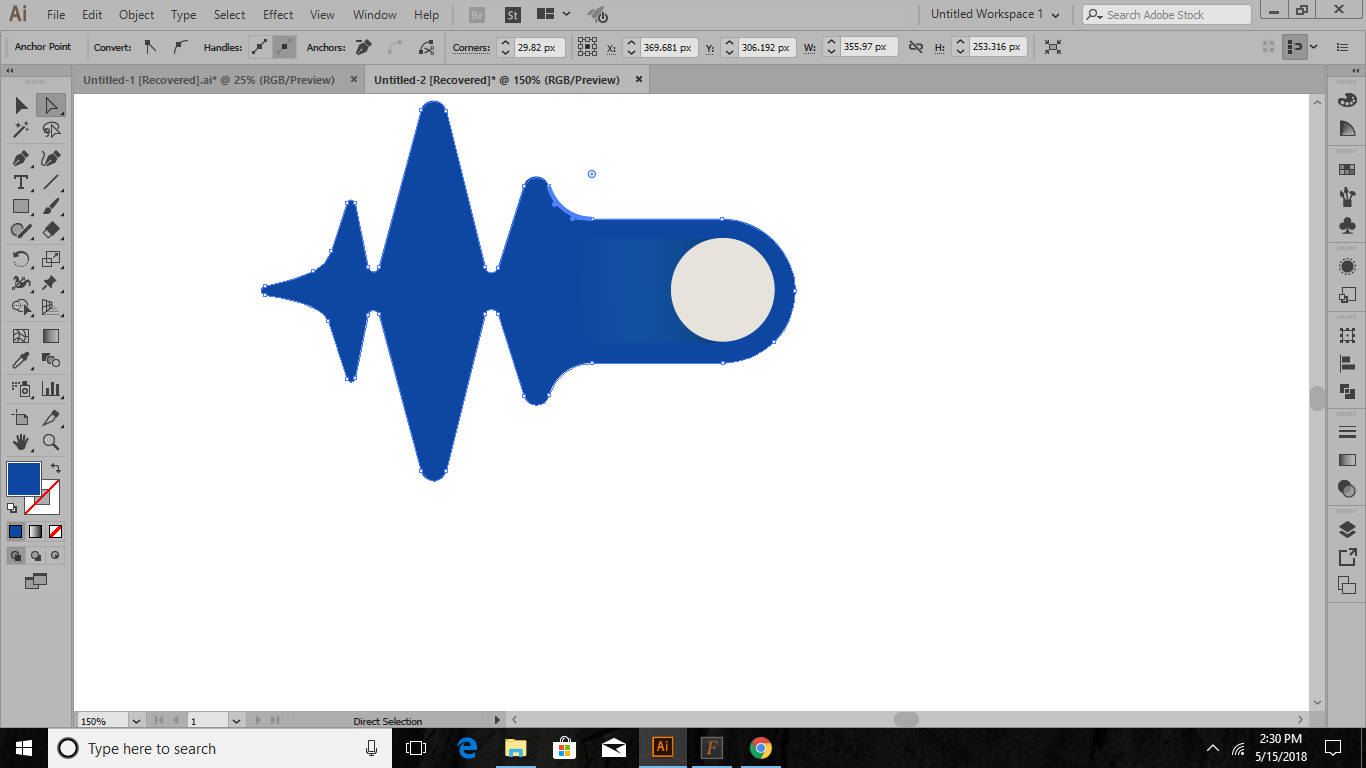This screenshot has height=768, width=1366.
Task: Select the Eraser tool
Action: pos(50,230)
